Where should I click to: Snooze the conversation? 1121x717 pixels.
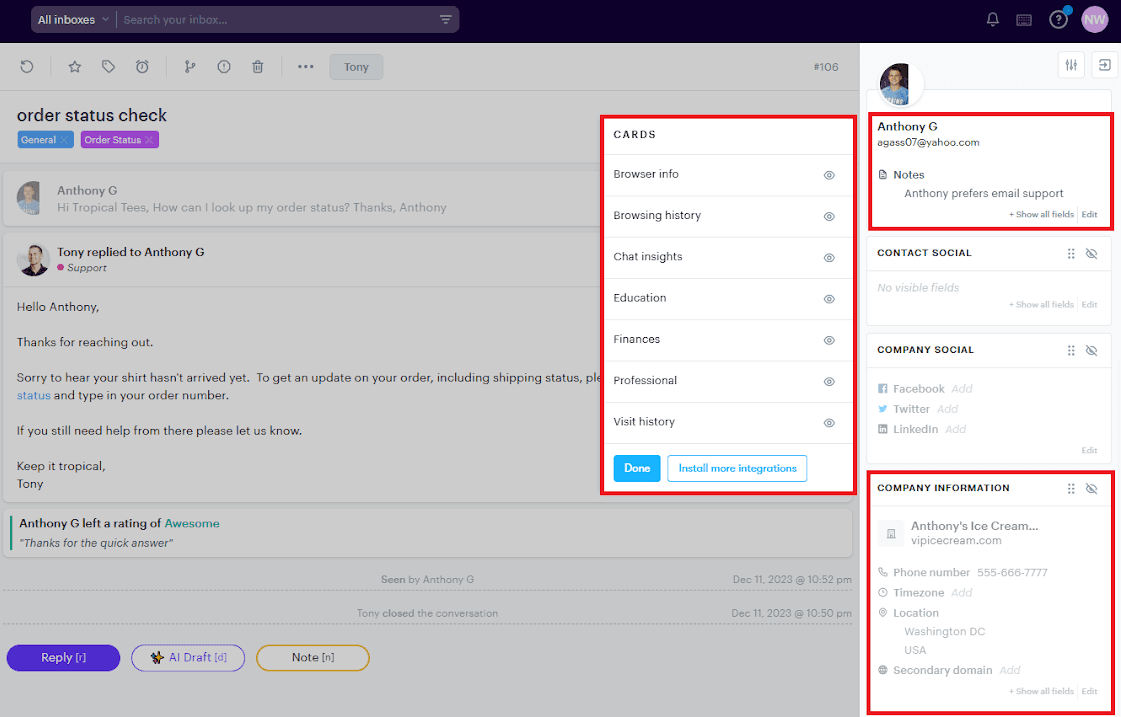[142, 66]
